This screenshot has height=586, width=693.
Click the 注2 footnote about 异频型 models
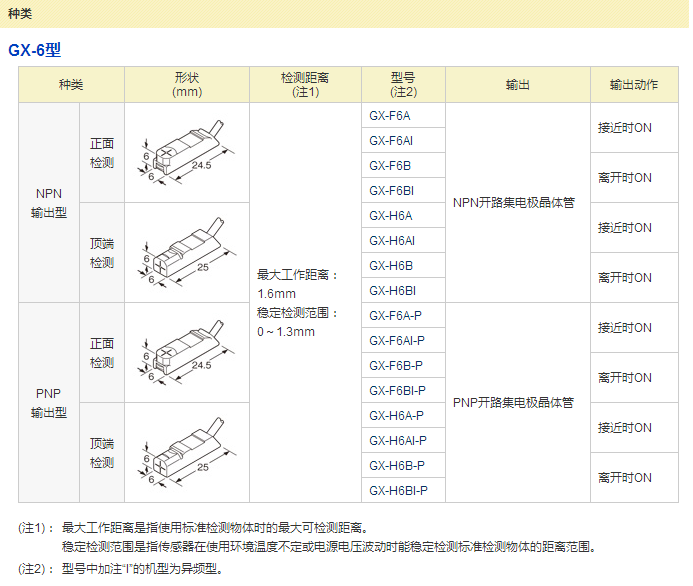pyautogui.click(x=140, y=569)
